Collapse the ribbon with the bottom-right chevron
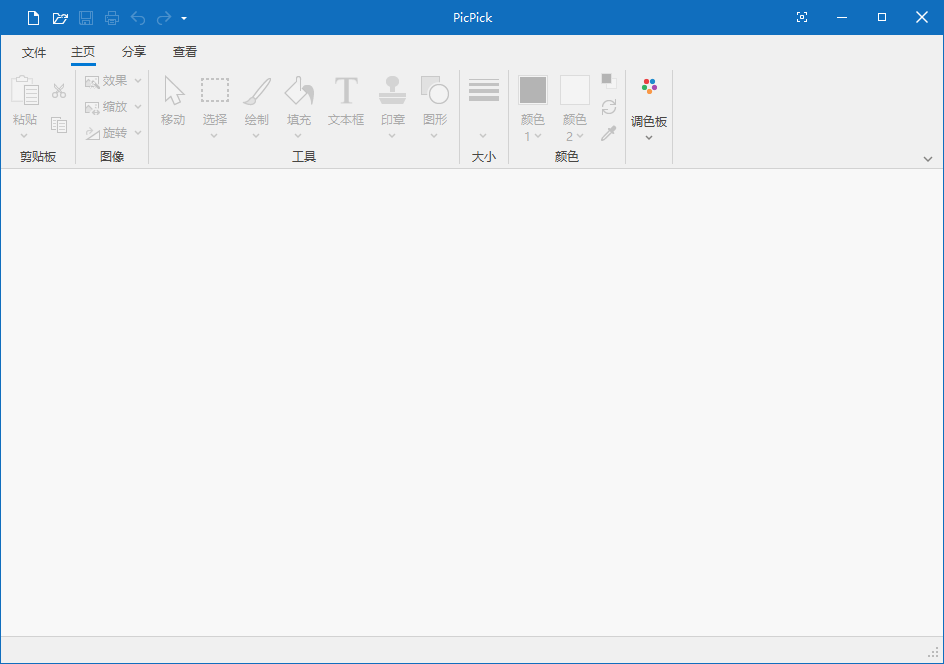 tap(928, 158)
